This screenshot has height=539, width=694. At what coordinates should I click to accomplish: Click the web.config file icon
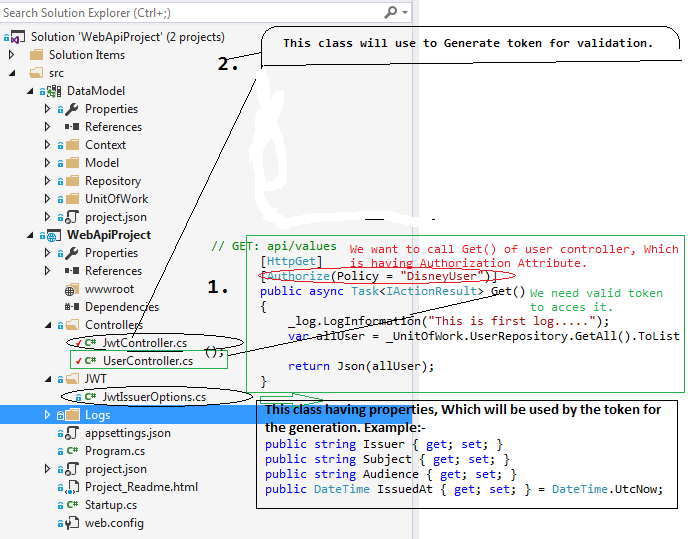pyautogui.click(x=72, y=523)
